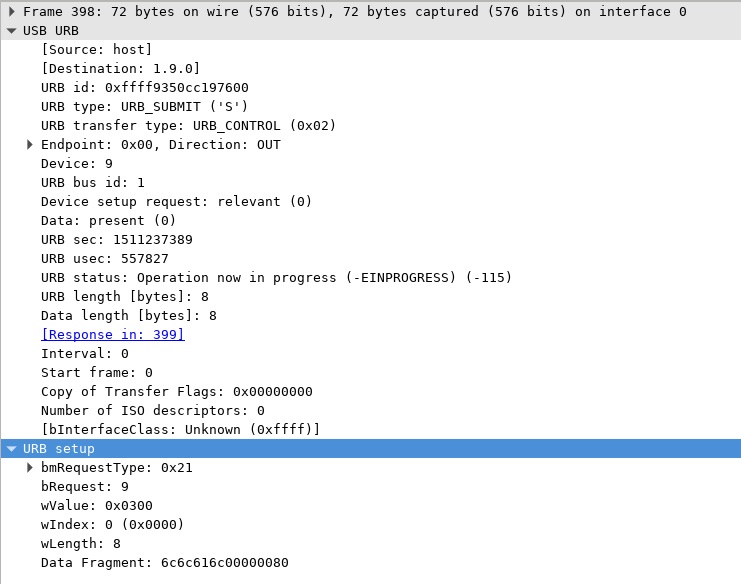This screenshot has height=584, width=741.
Task: Expand the bmRequestType 0x21 row
Action: pyautogui.click(x=30, y=467)
